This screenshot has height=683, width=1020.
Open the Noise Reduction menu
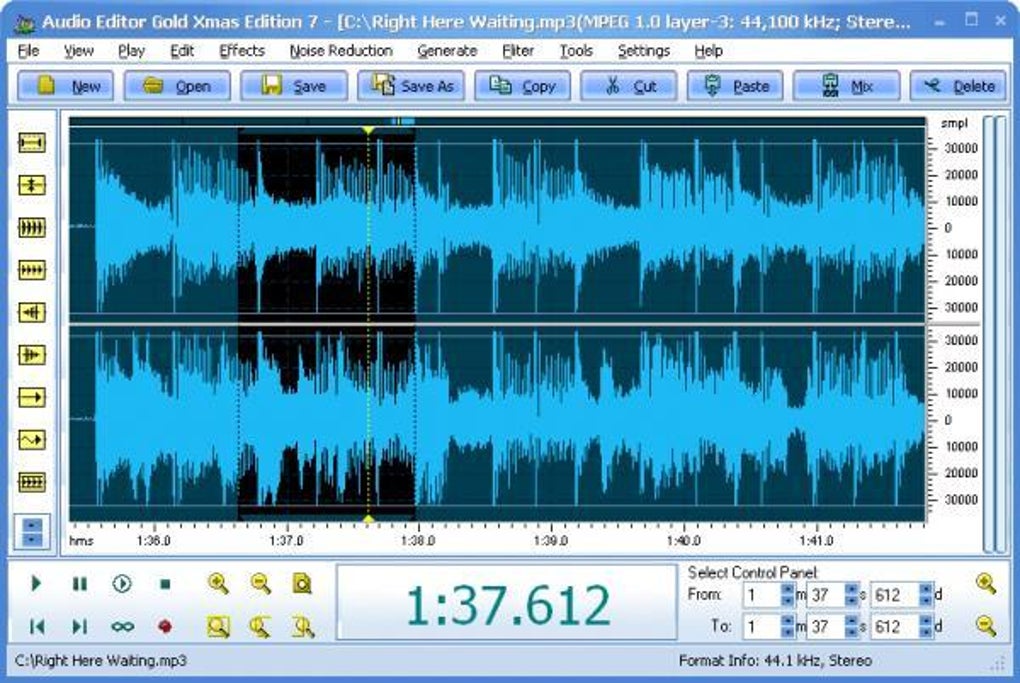[x=340, y=50]
